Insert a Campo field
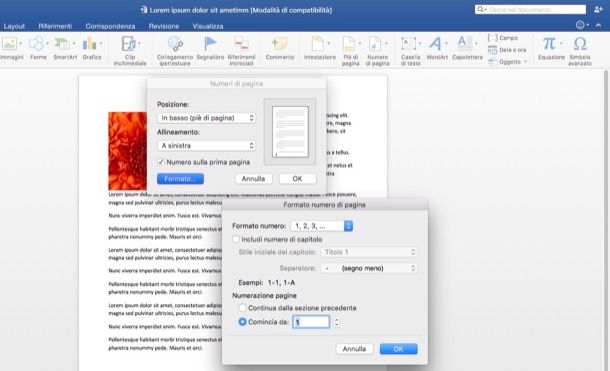610x371 pixels. (503, 38)
